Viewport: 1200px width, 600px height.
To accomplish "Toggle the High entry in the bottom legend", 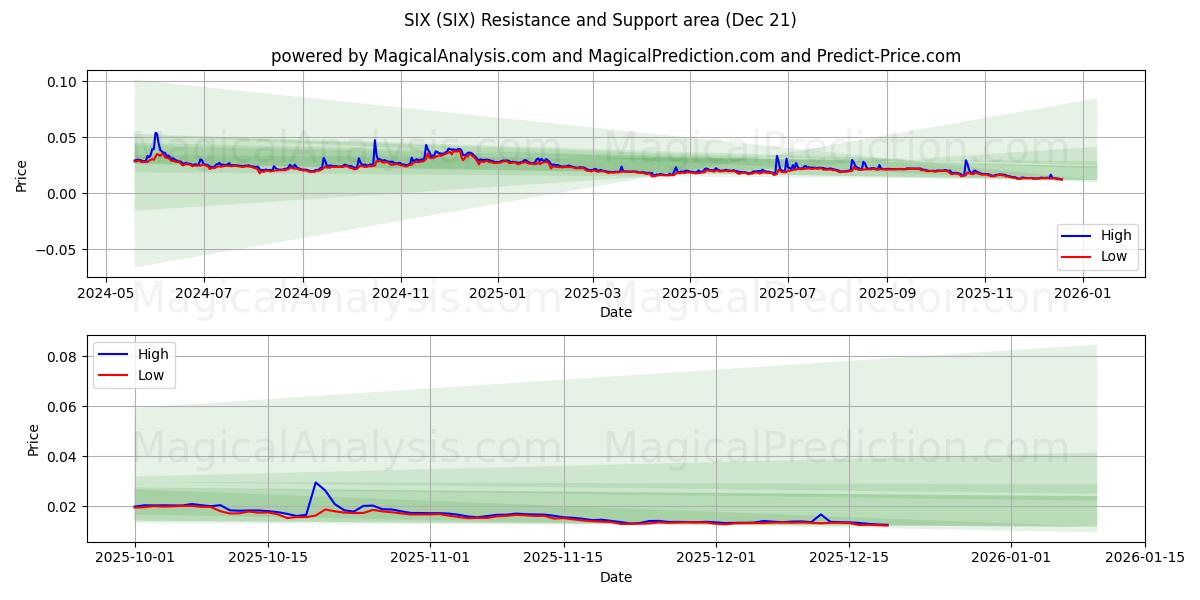I will click(150, 352).
